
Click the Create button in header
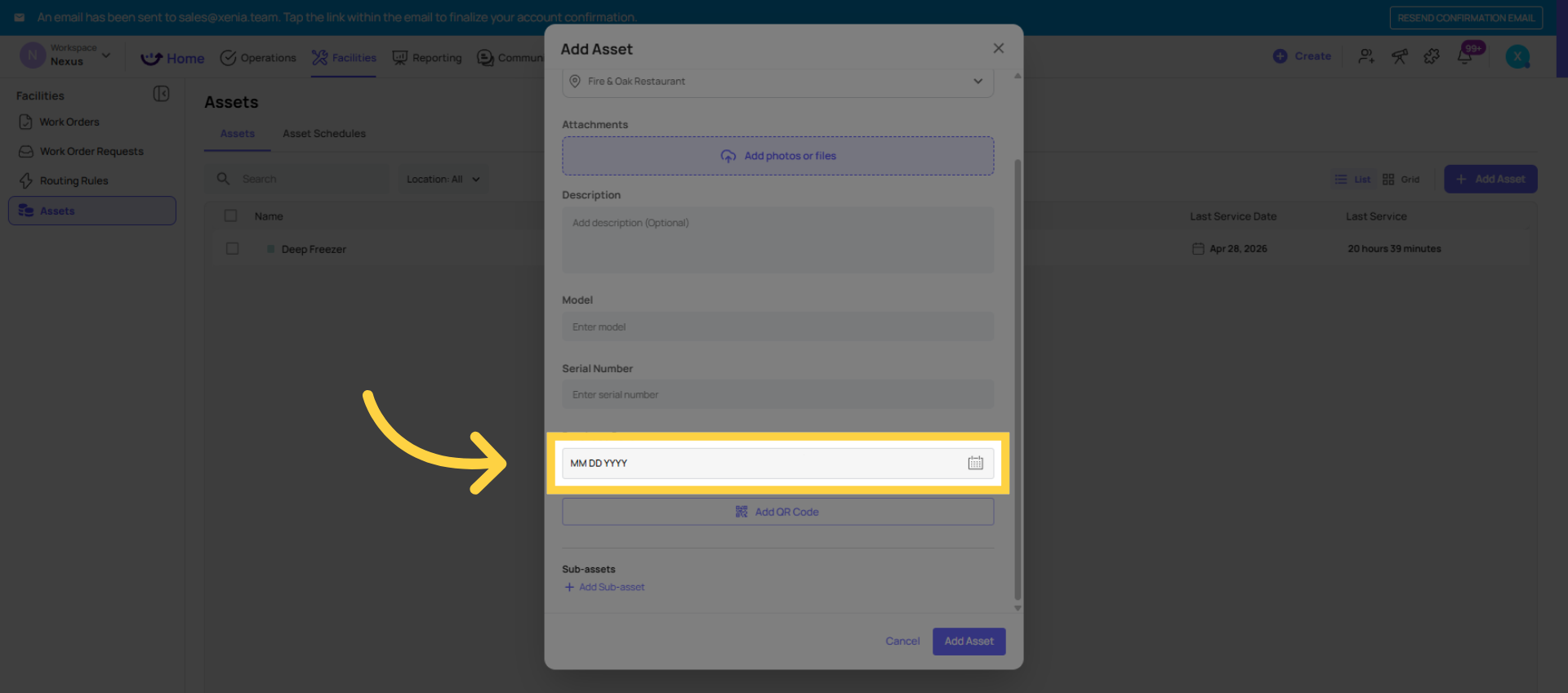pyautogui.click(x=1302, y=56)
